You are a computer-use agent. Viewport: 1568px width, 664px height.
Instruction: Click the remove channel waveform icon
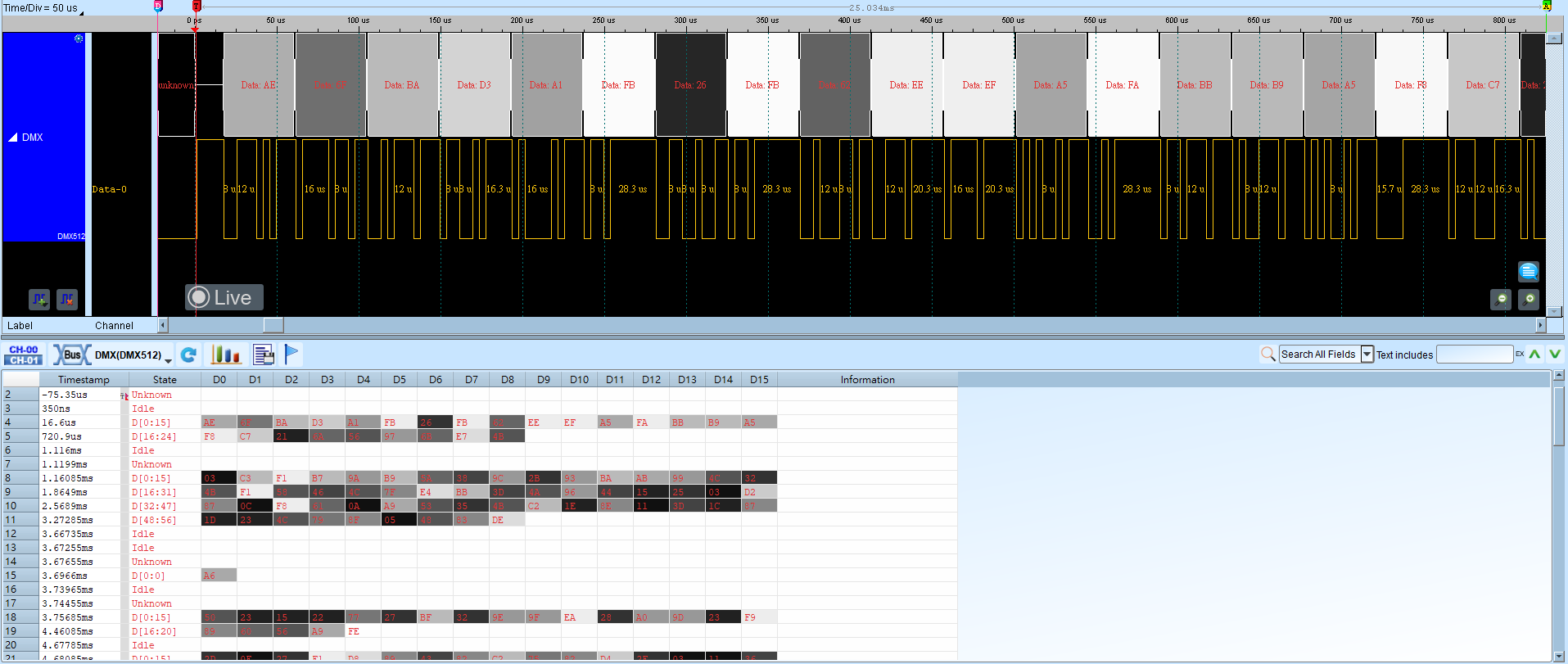tap(67, 300)
